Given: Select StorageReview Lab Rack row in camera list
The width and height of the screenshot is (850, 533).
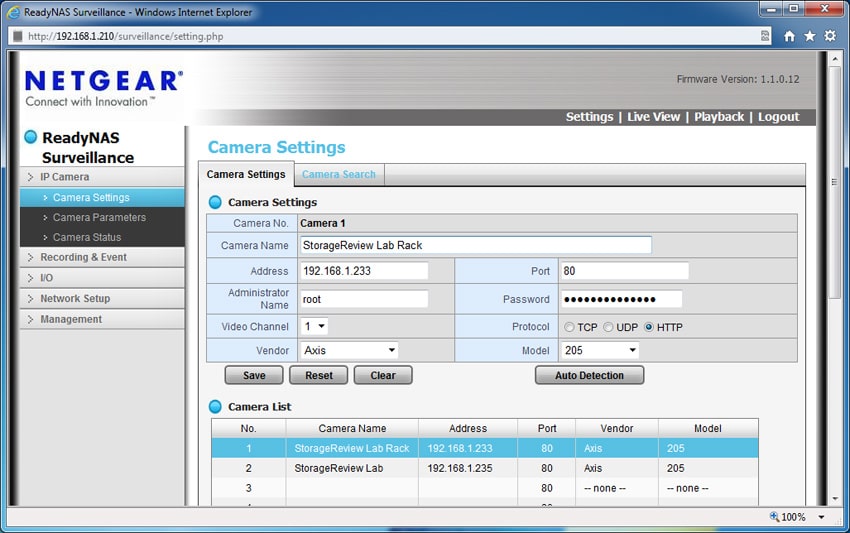Looking at the screenshot, I should pyautogui.click(x=485, y=448).
